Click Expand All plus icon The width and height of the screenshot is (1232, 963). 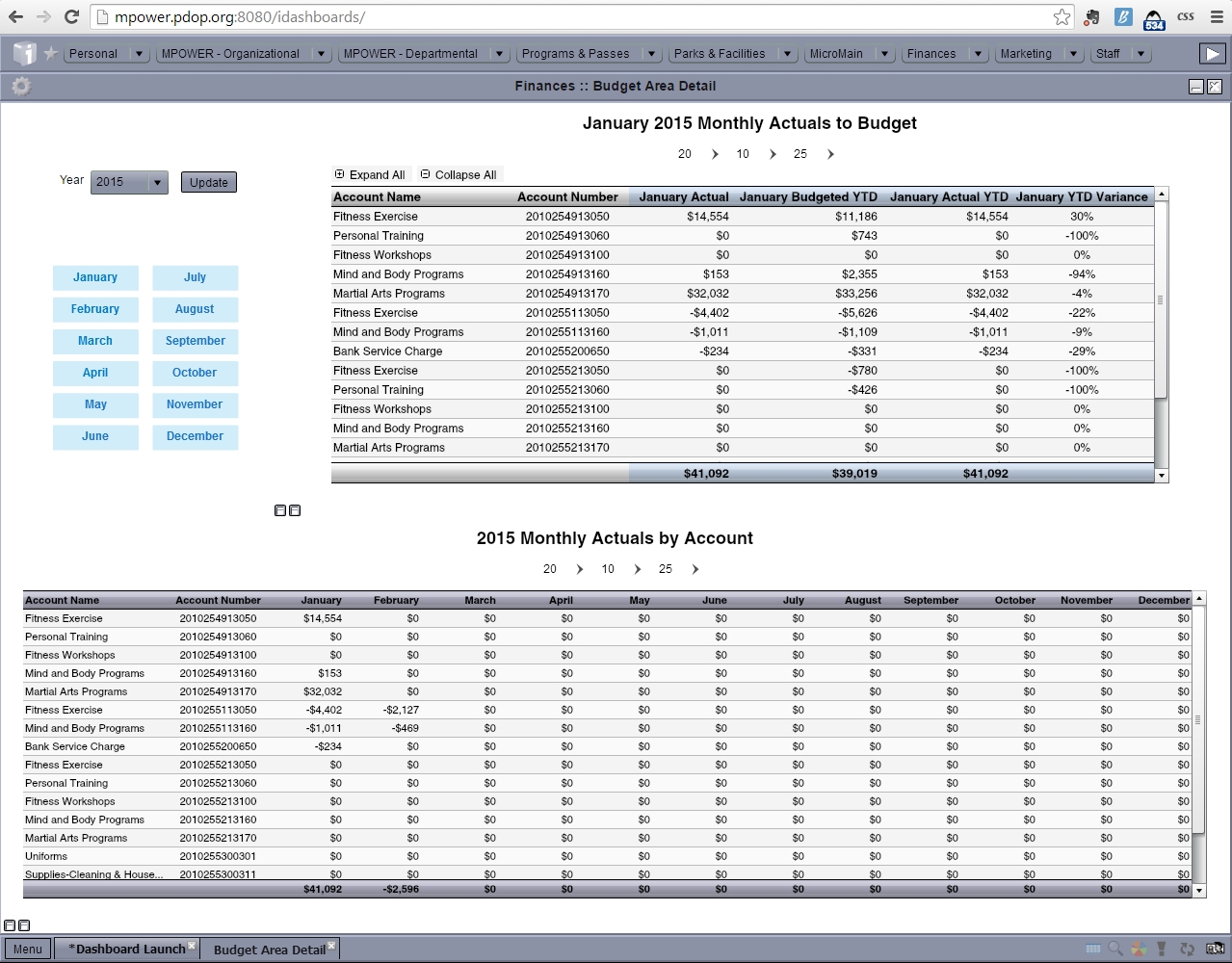tap(339, 174)
